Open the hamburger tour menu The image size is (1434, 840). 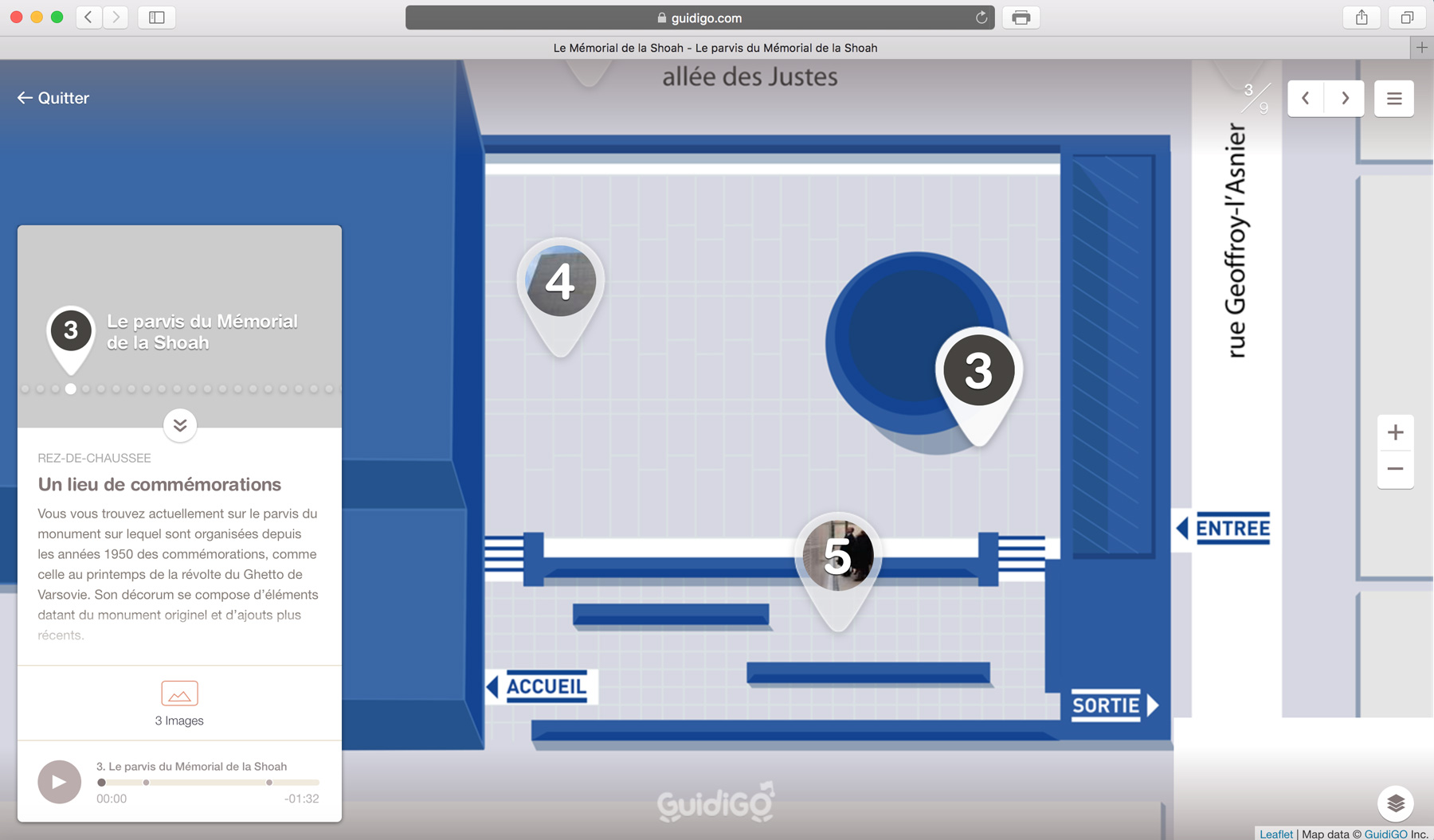[1393, 99]
